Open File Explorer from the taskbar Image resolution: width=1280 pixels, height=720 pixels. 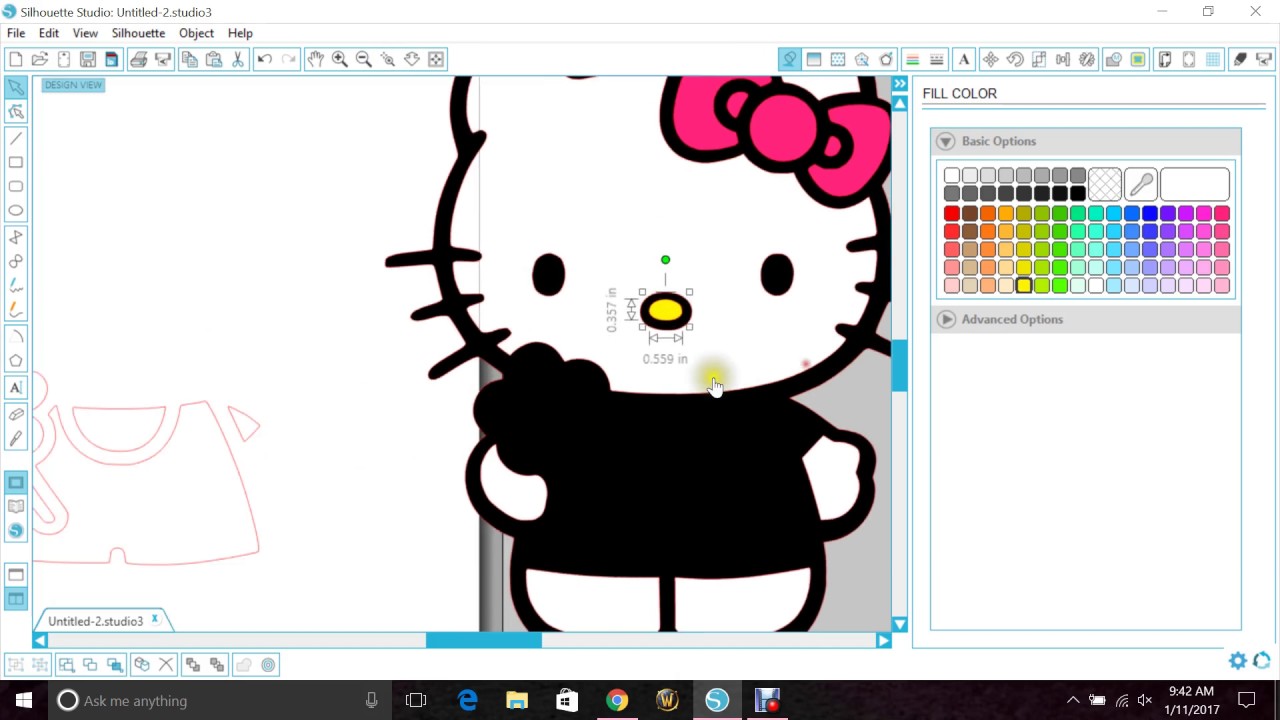[x=517, y=701]
